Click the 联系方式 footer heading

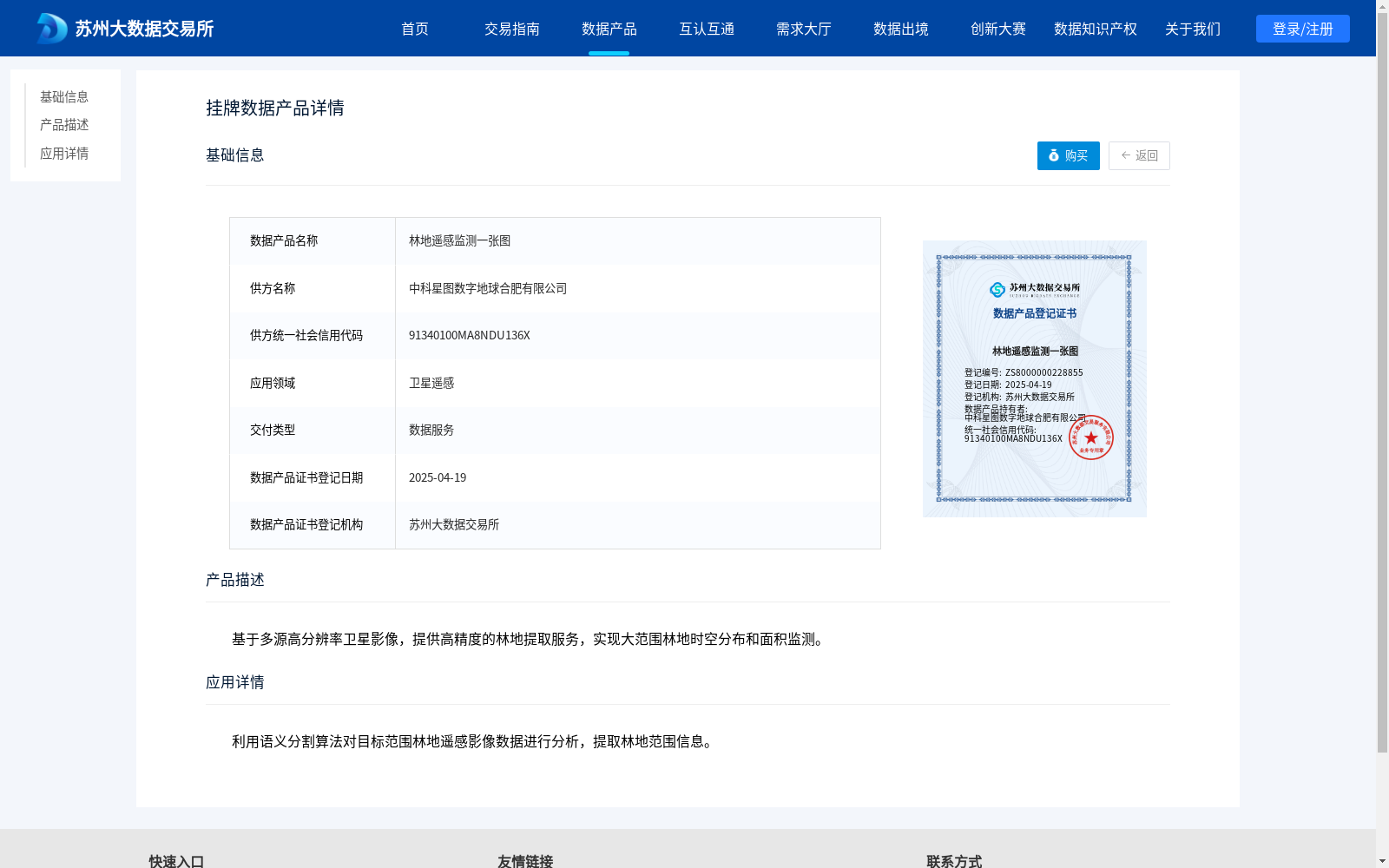tap(954, 861)
